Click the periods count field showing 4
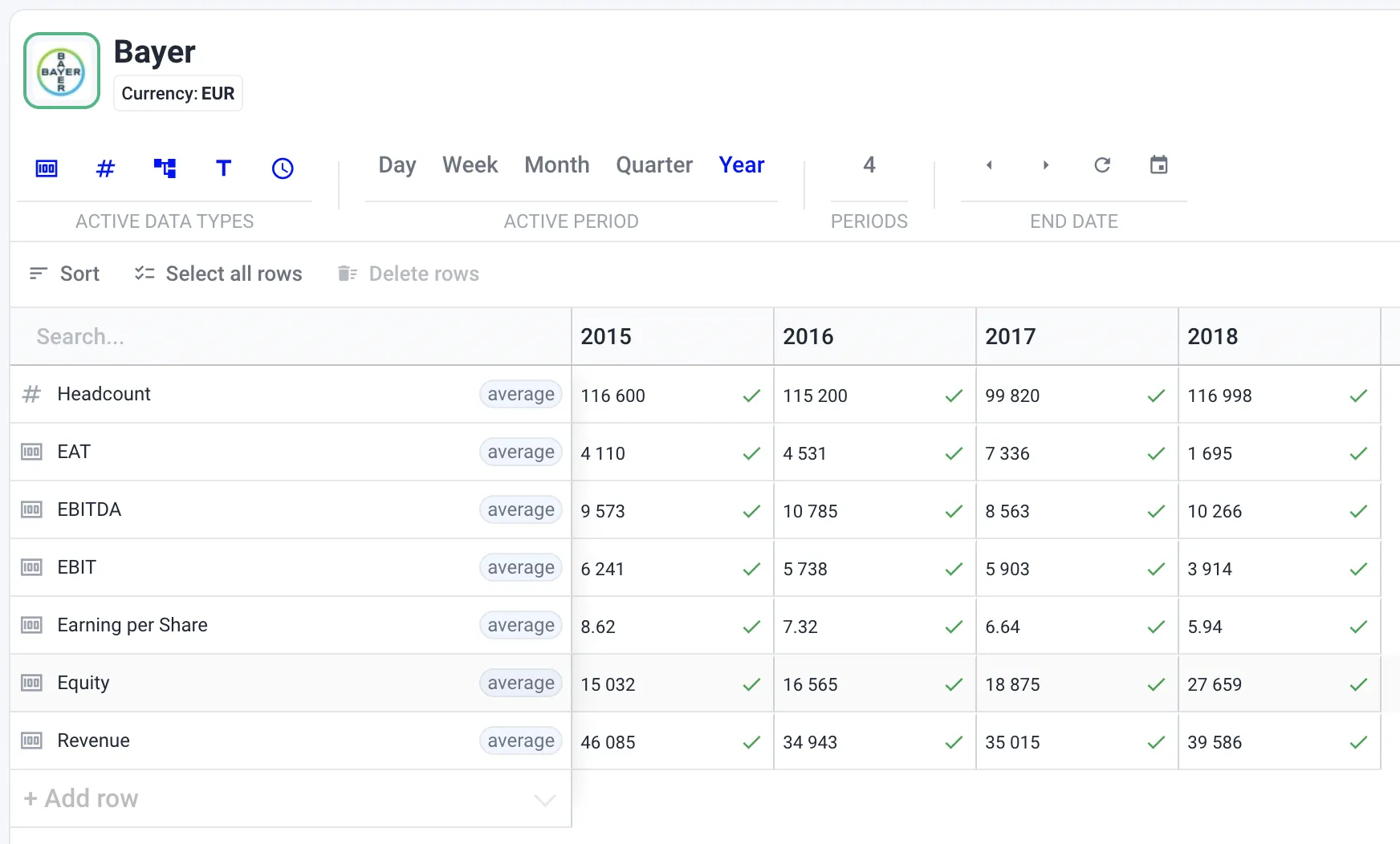This screenshot has width=1400, height=844. (x=869, y=165)
